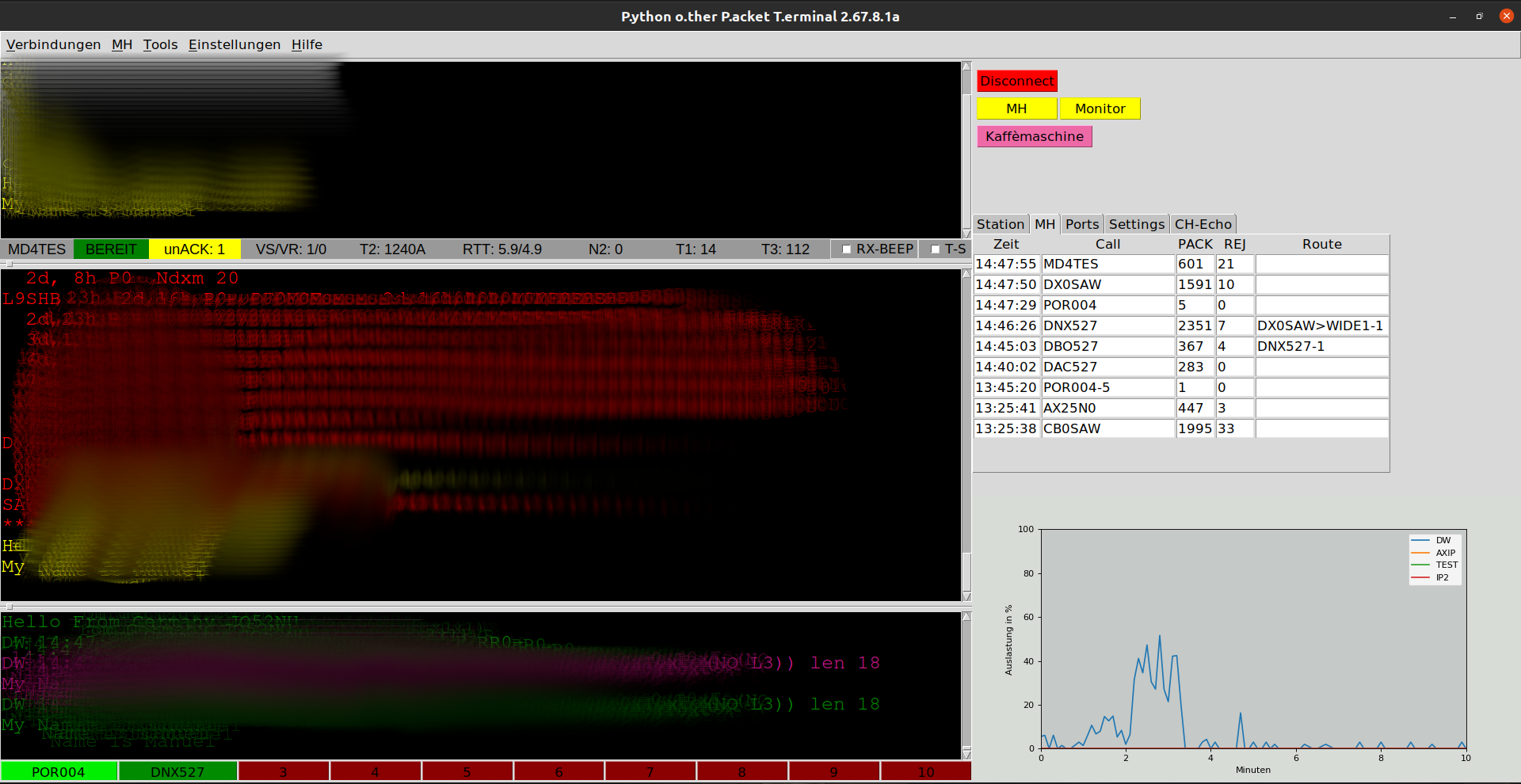1521x784 pixels.
Task: Select channel 3 button
Action: (x=283, y=772)
